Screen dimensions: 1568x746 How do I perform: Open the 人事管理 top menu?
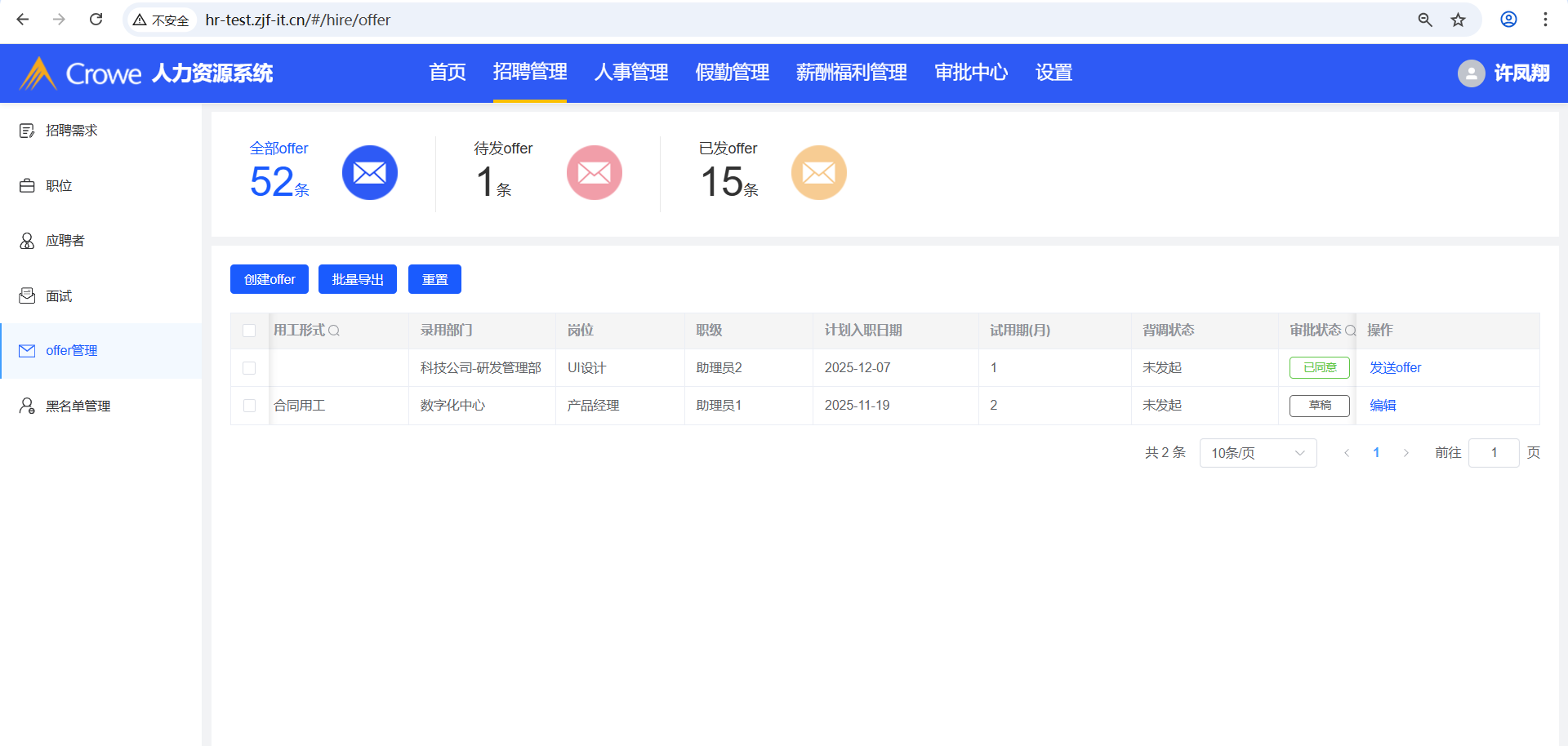pyautogui.click(x=630, y=73)
